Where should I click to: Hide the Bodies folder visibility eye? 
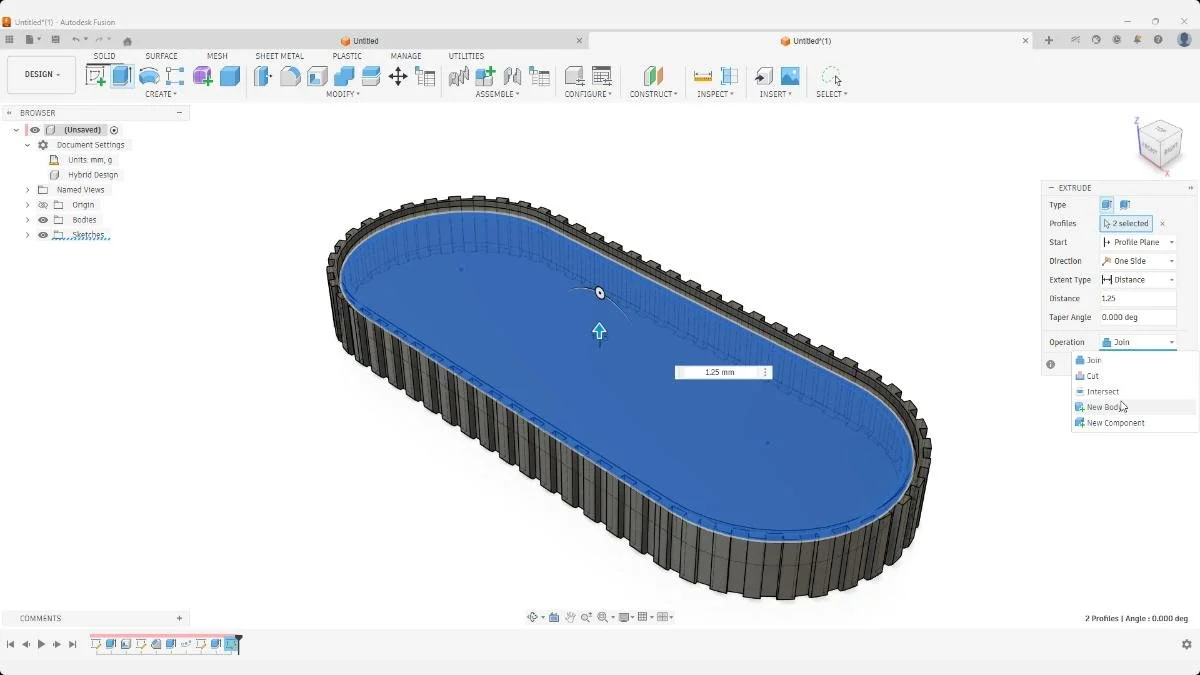tap(43, 220)
